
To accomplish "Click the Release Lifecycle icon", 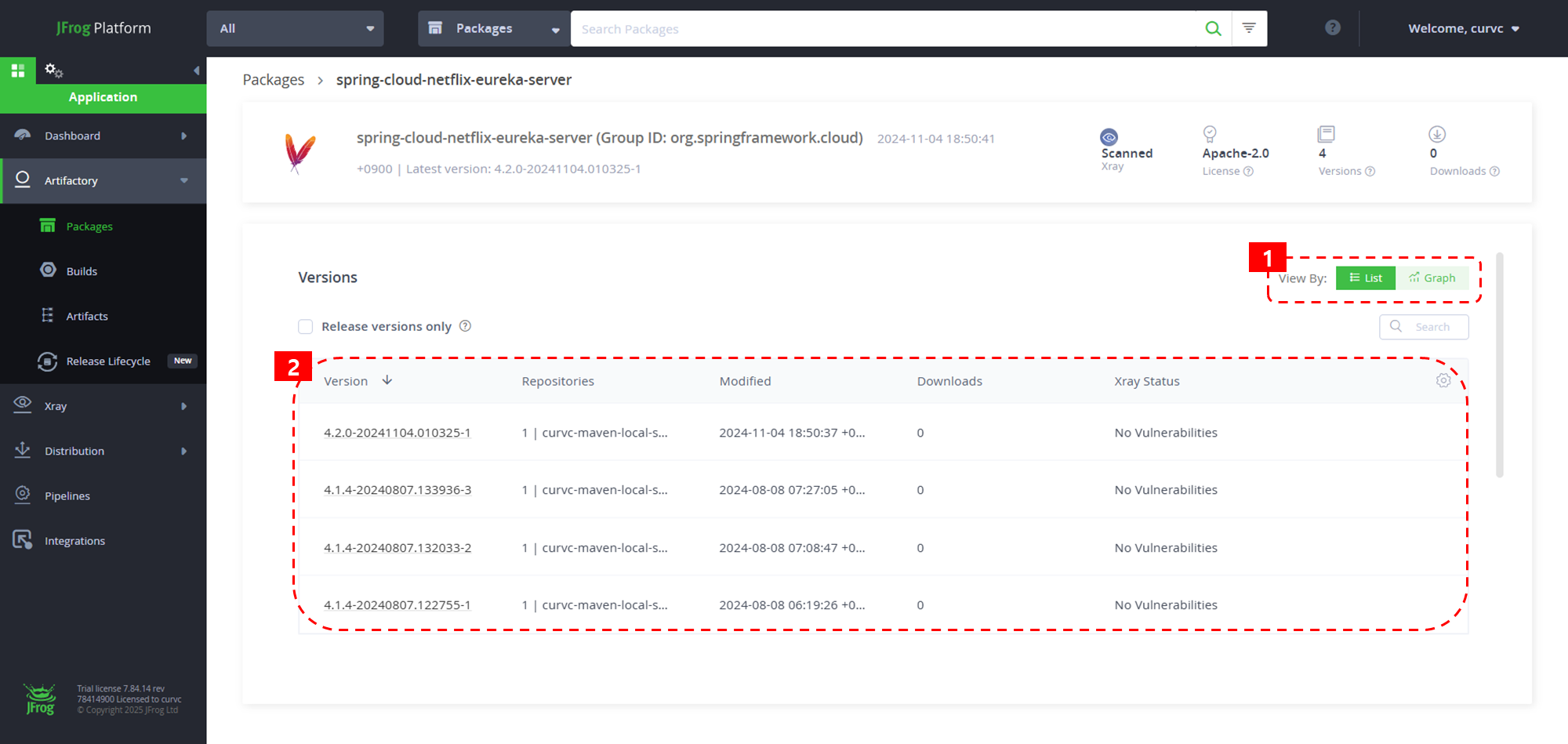I will (x=48, y=361).
